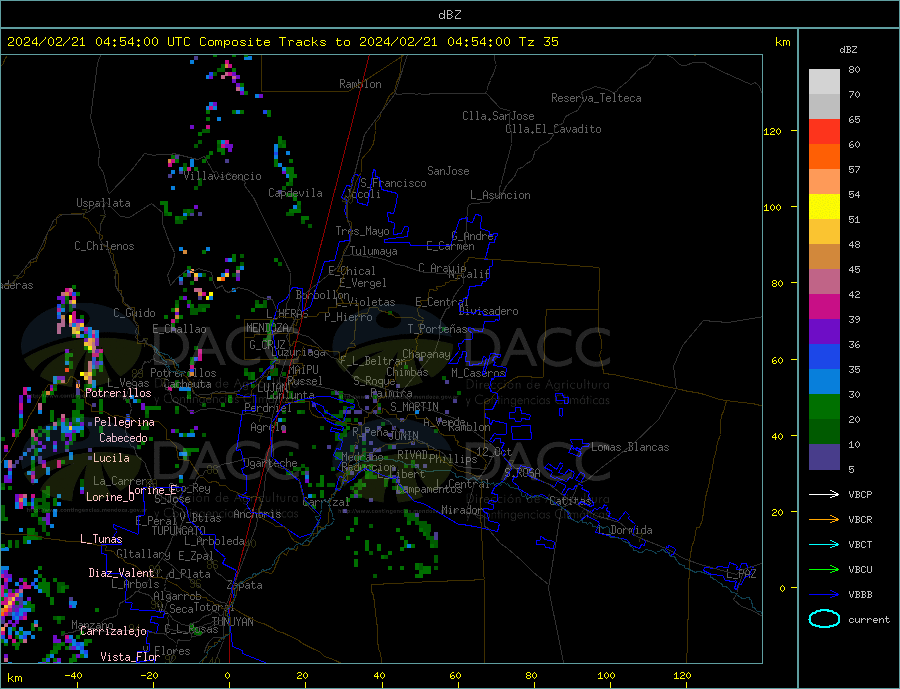
Task: Click the cyan 'current' ellipse legend icon
Action: pyautogui.click(x=824, y=619)
